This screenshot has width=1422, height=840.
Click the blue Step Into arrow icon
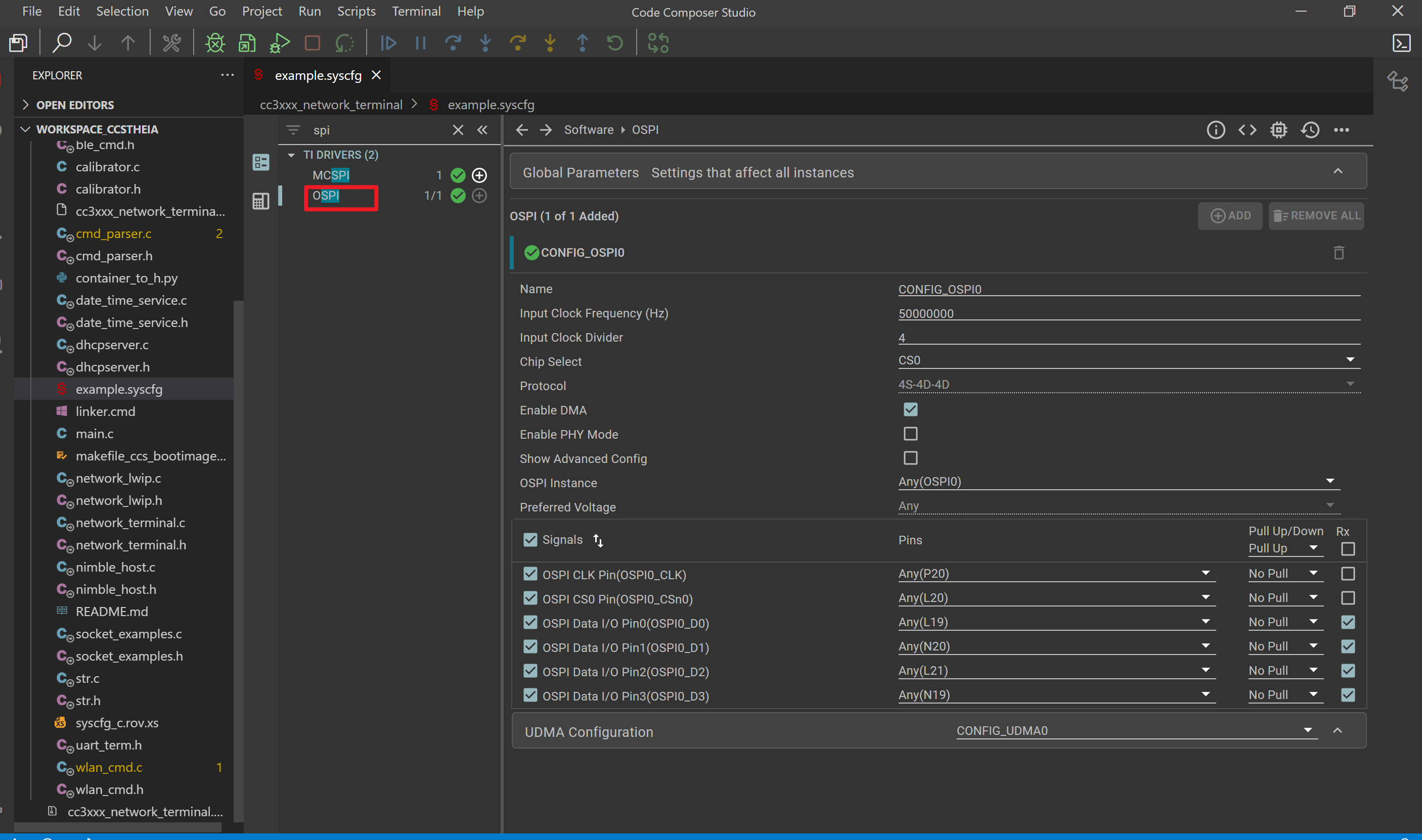(x=485, y=43)
